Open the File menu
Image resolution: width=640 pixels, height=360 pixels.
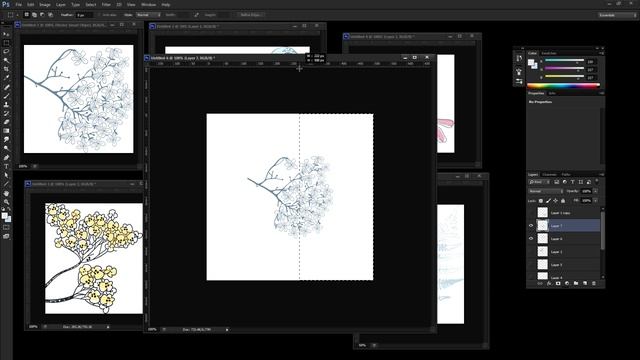pos(18,4)
